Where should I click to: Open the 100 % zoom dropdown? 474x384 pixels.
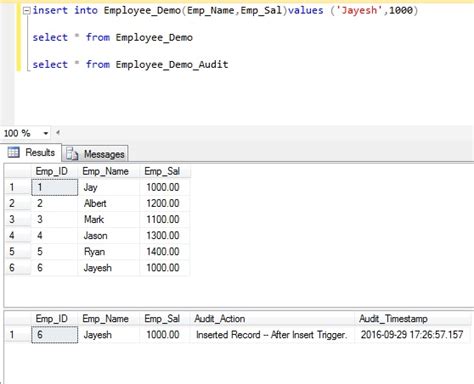tap(46, 133)
